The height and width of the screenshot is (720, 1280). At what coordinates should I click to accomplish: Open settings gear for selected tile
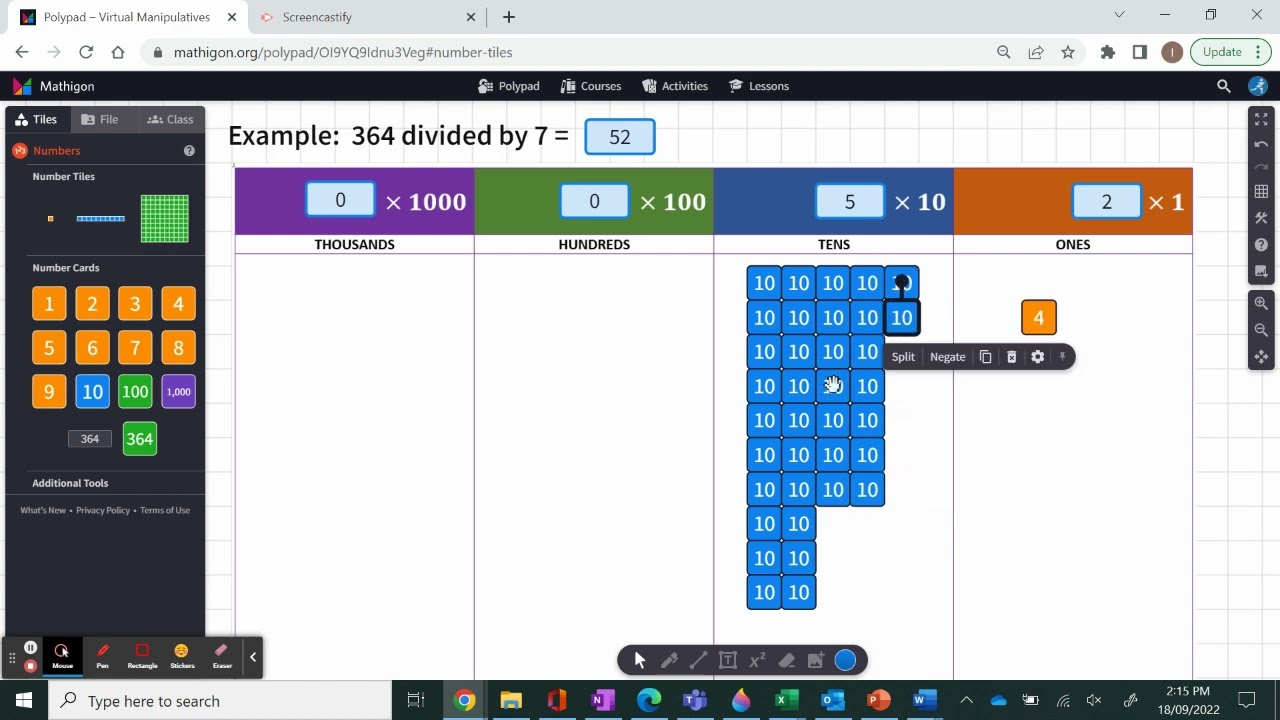1037,357
